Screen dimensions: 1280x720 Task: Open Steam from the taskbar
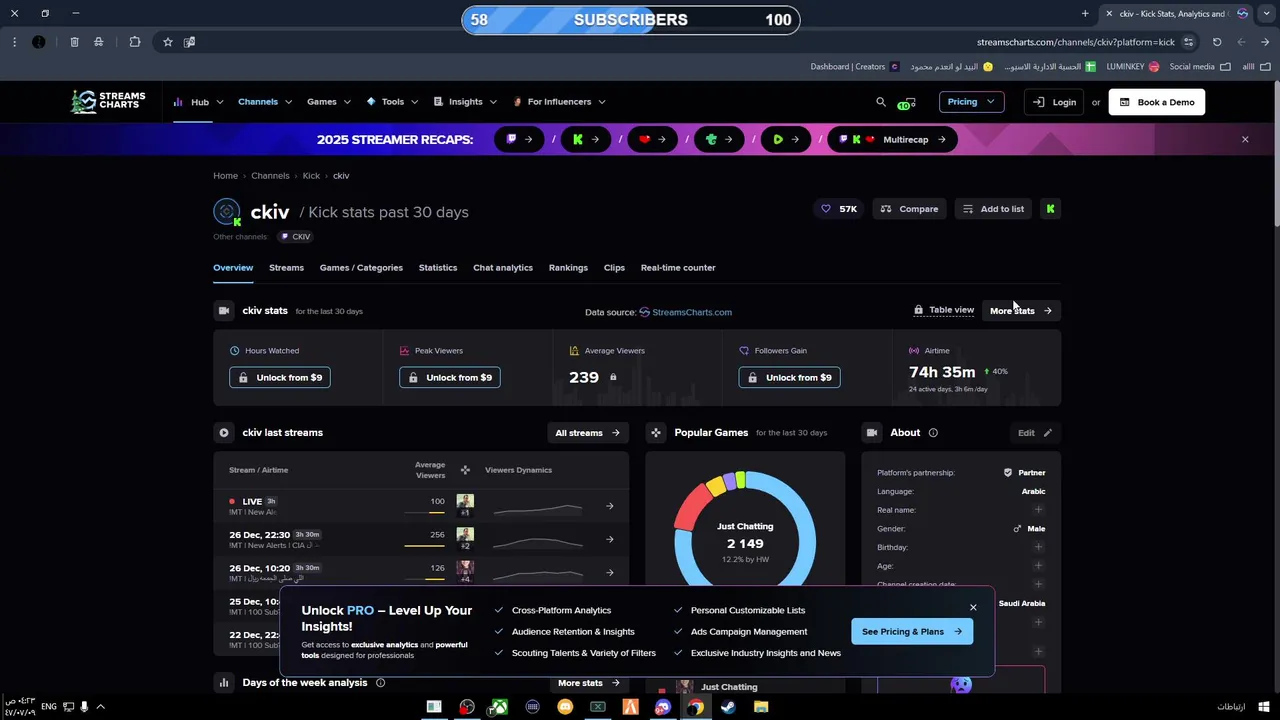[x=728, y=707]
